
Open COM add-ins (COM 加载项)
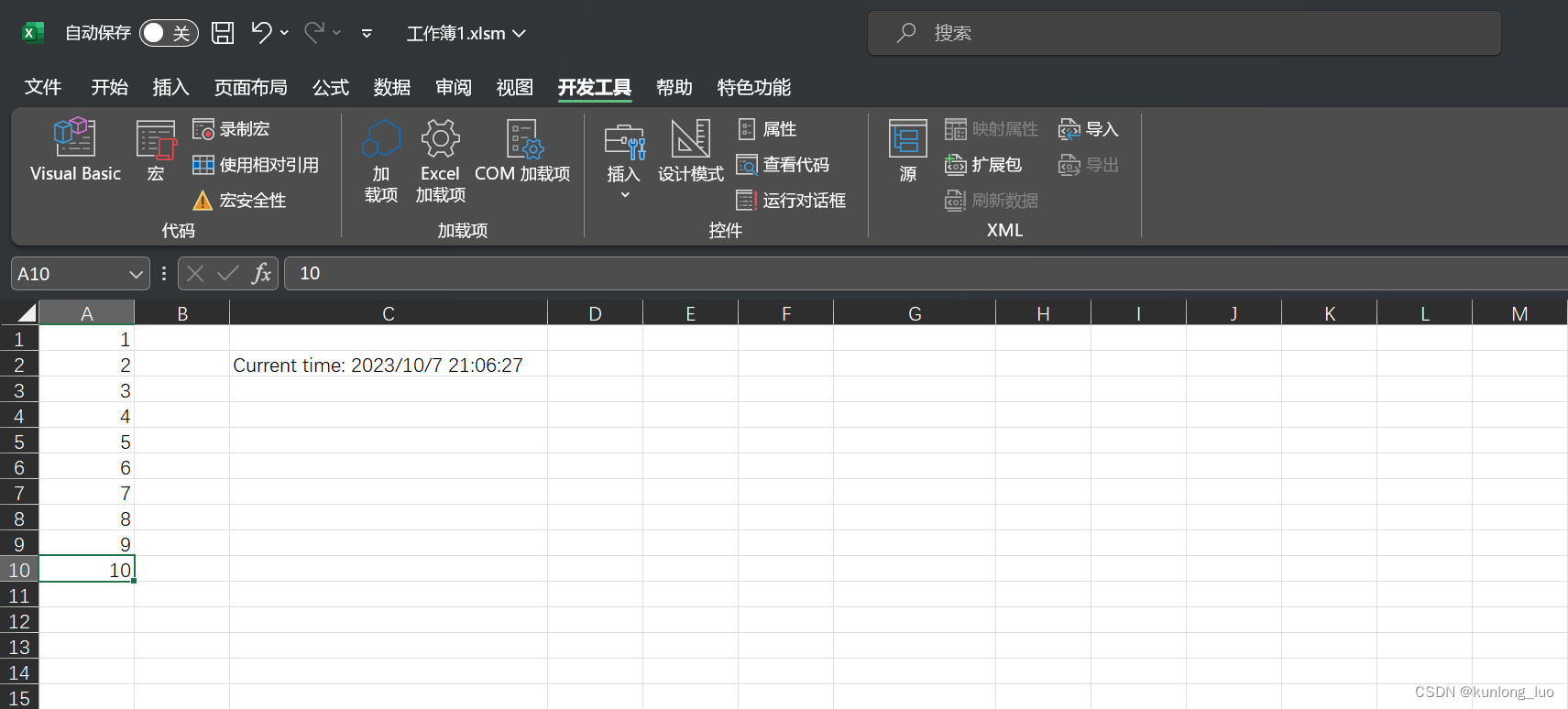click(522, 152)
